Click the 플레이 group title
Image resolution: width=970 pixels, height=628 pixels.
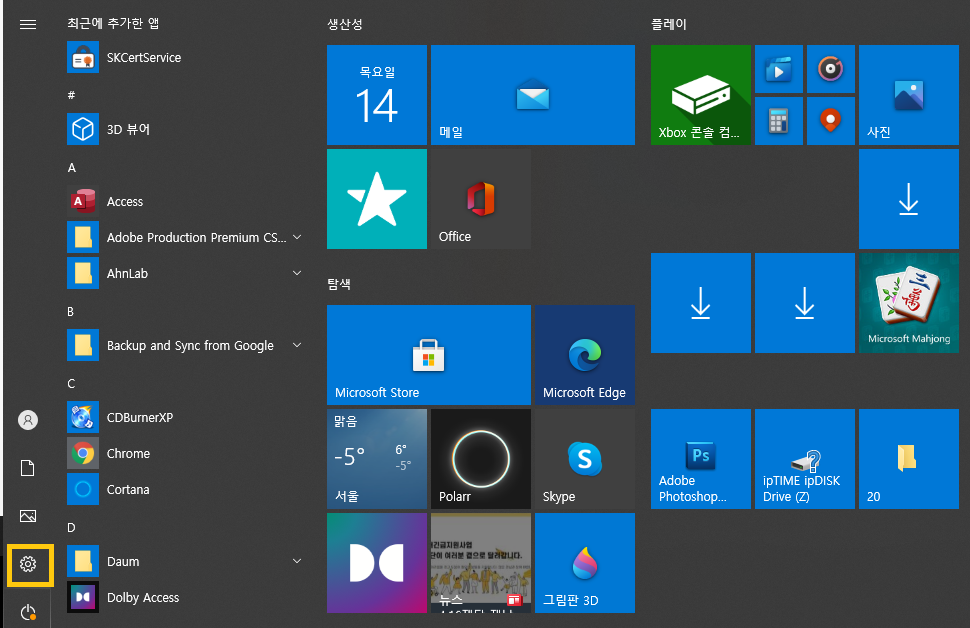[x=669, y=24]
